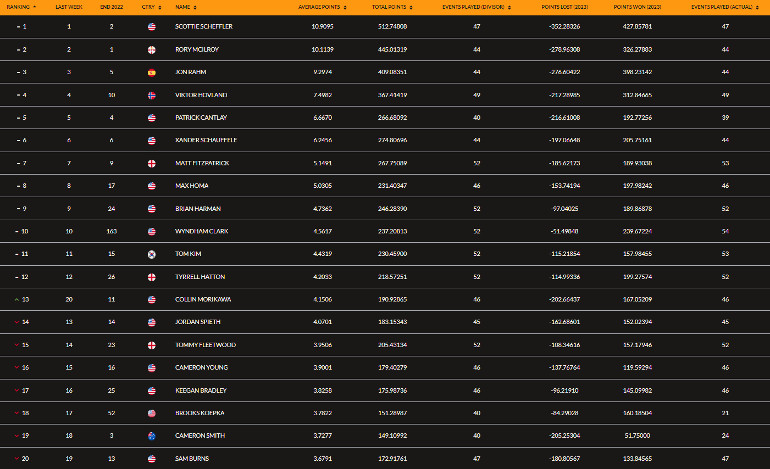This screenshot has height=469, width=770.
Task: Click Viktor Hovland's Norway flag icon
Action: pyautogui.click(x=152, y=95)
